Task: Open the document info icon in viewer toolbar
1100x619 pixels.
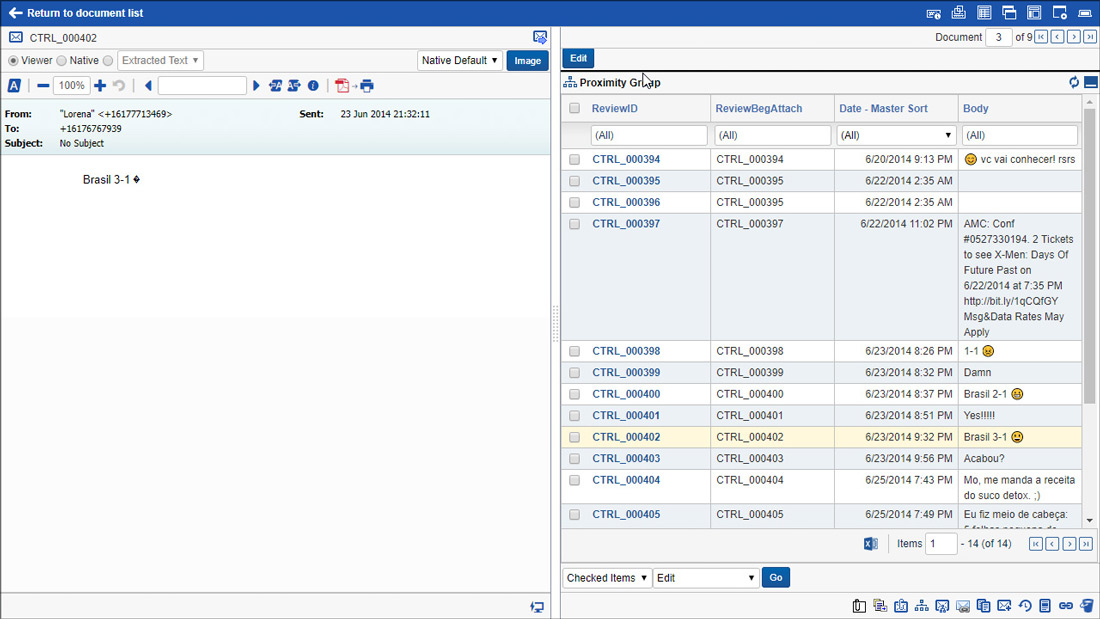Action: click(313, 86)
